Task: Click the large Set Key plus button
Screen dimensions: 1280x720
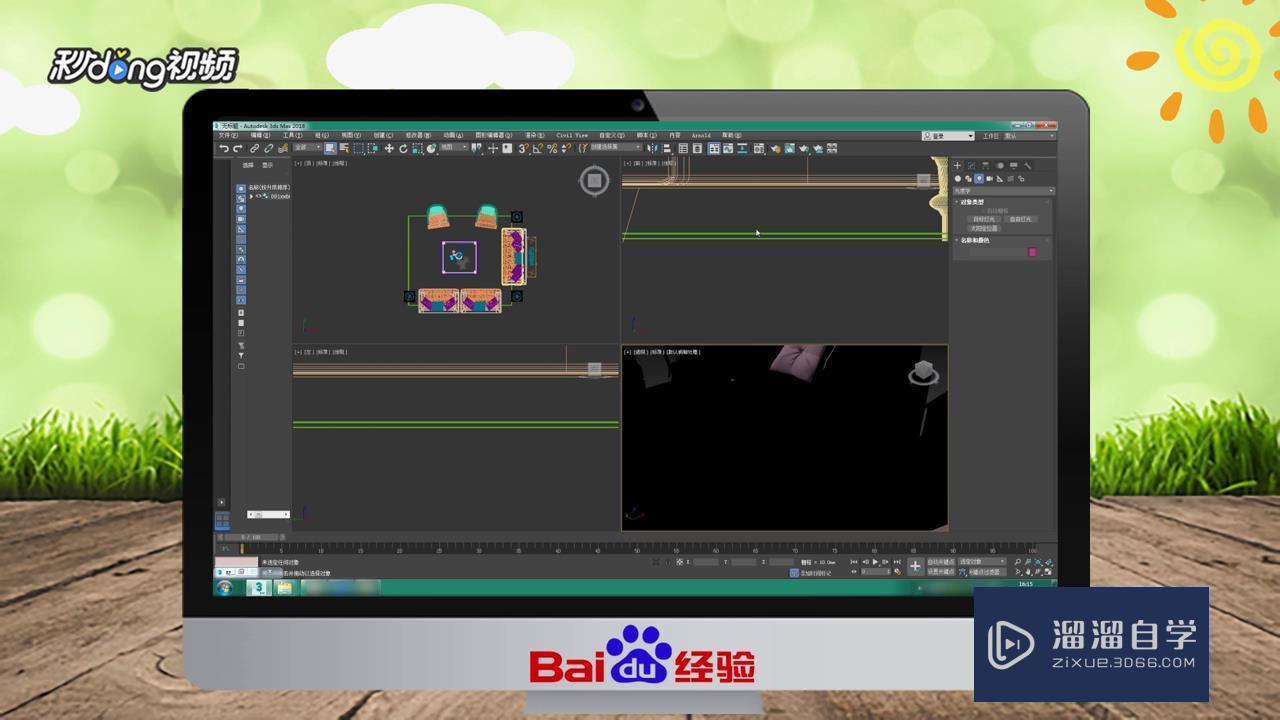Action: [x=915, y=567]
